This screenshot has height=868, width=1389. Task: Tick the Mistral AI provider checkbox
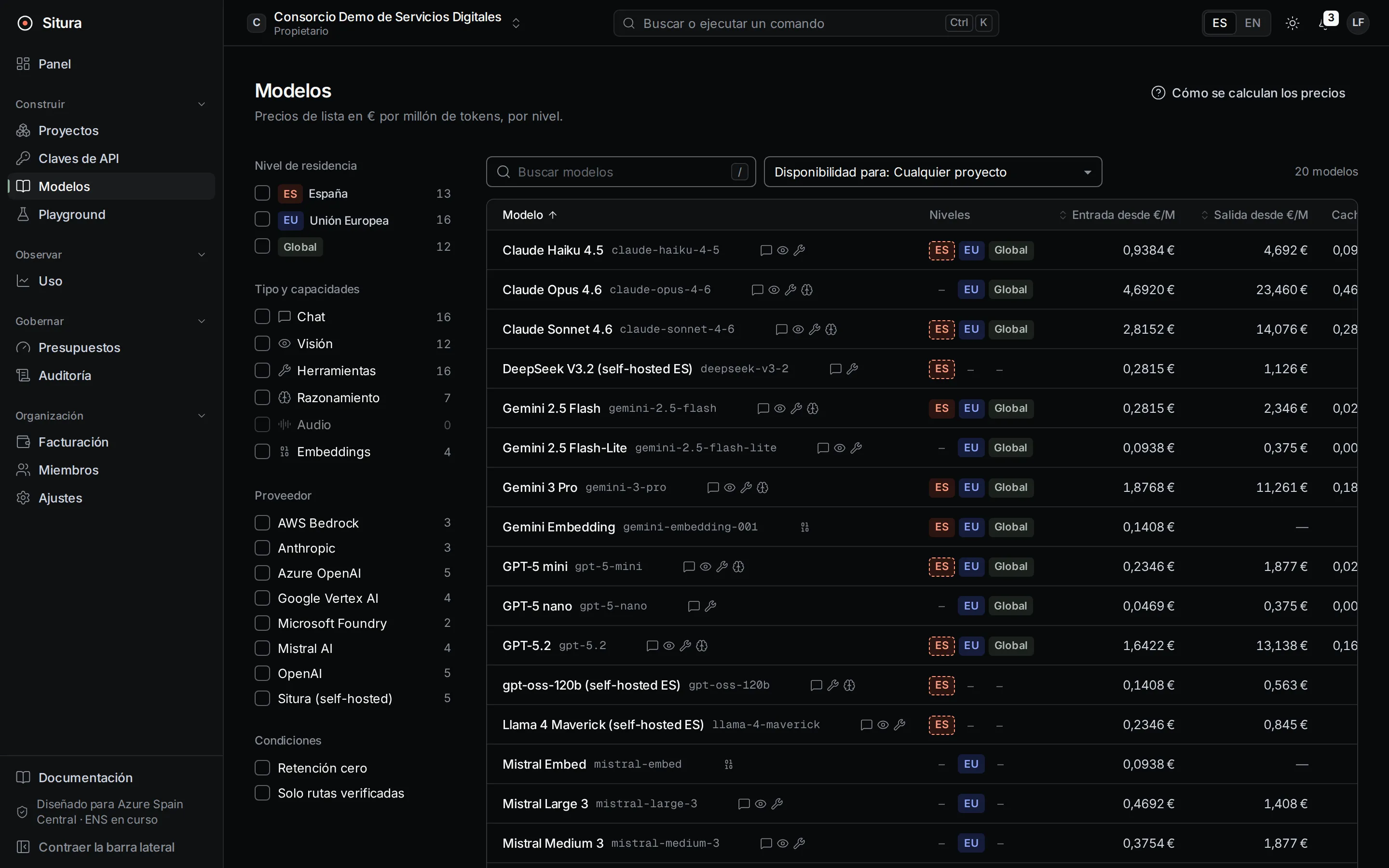coord(262,648)
